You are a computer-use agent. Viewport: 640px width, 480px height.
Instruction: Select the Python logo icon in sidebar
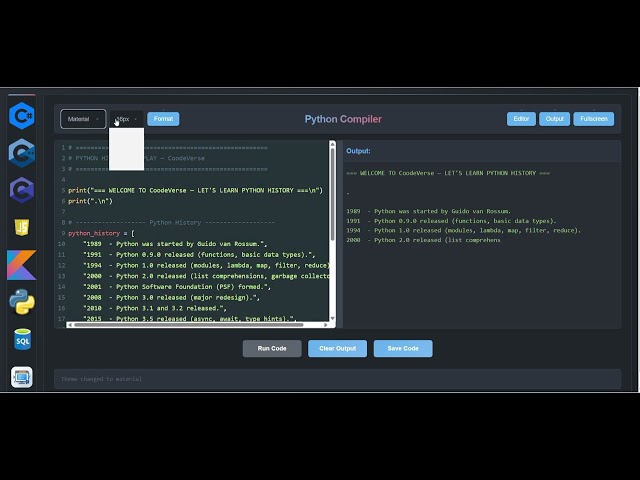(22, 301)
